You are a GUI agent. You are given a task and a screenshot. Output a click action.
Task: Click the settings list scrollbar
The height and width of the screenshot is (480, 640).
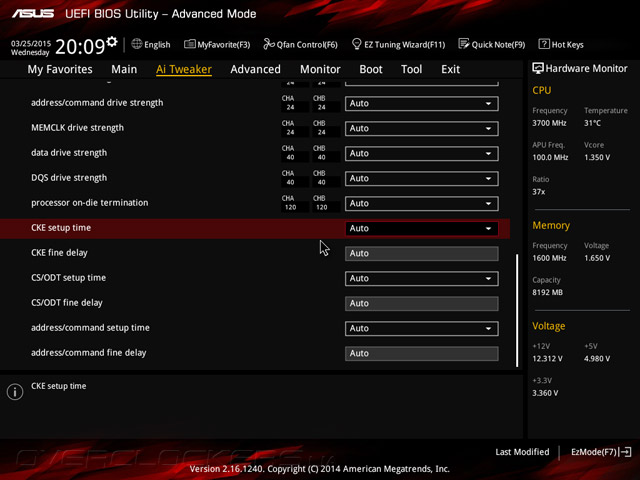coord(517,310)
